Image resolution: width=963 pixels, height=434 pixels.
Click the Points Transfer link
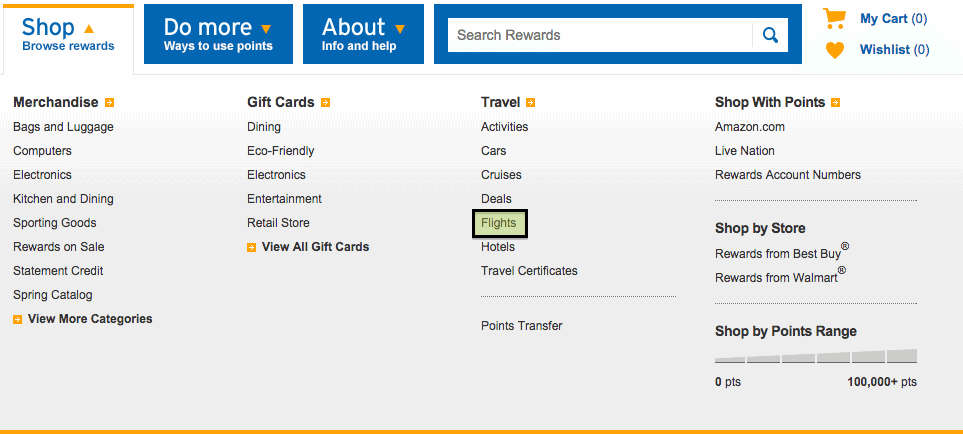[521, 326]
